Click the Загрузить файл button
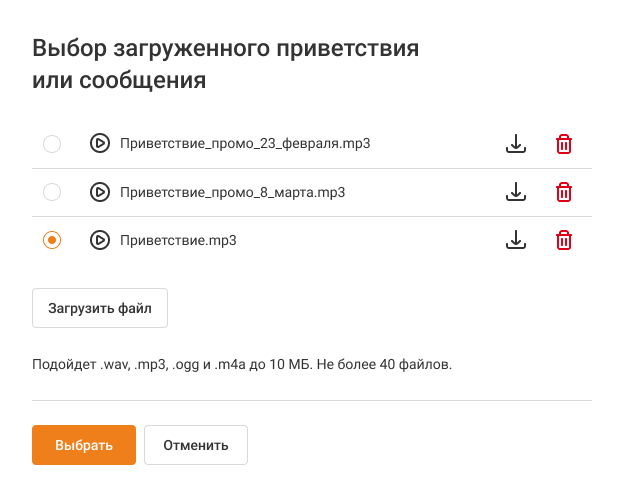The width and height of the screenshot is (624, 497). point(100,308)
